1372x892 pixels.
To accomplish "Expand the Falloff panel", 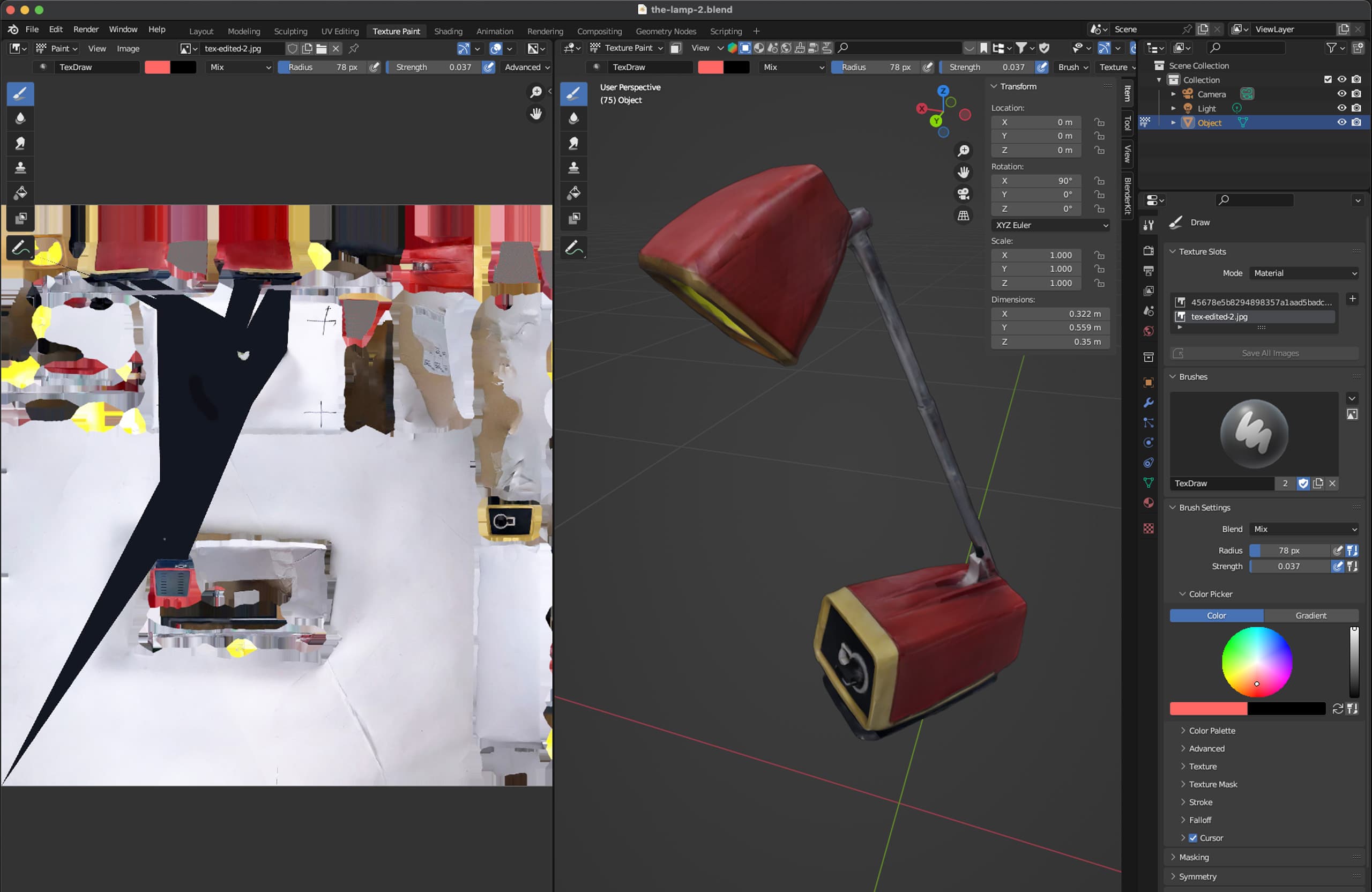I will tap(1199, 820).
